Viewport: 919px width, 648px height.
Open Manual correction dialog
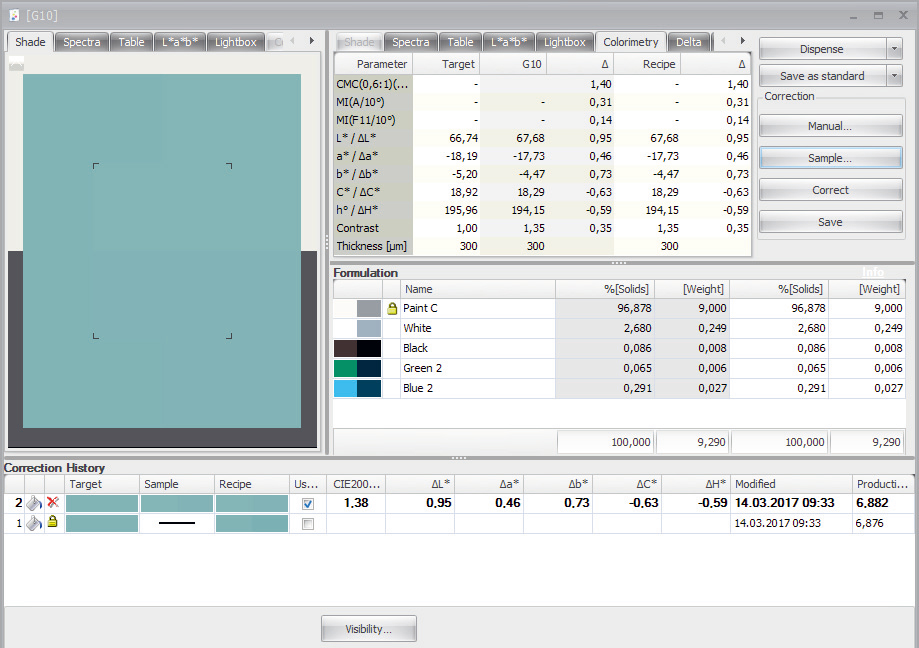pyautogui.click(x=830, y=126)
